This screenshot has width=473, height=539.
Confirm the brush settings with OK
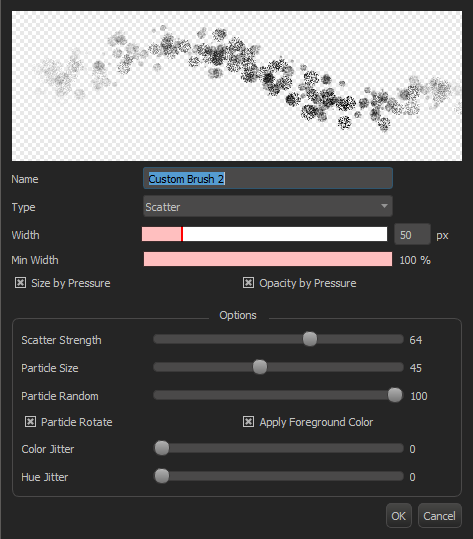click(398, 516)
